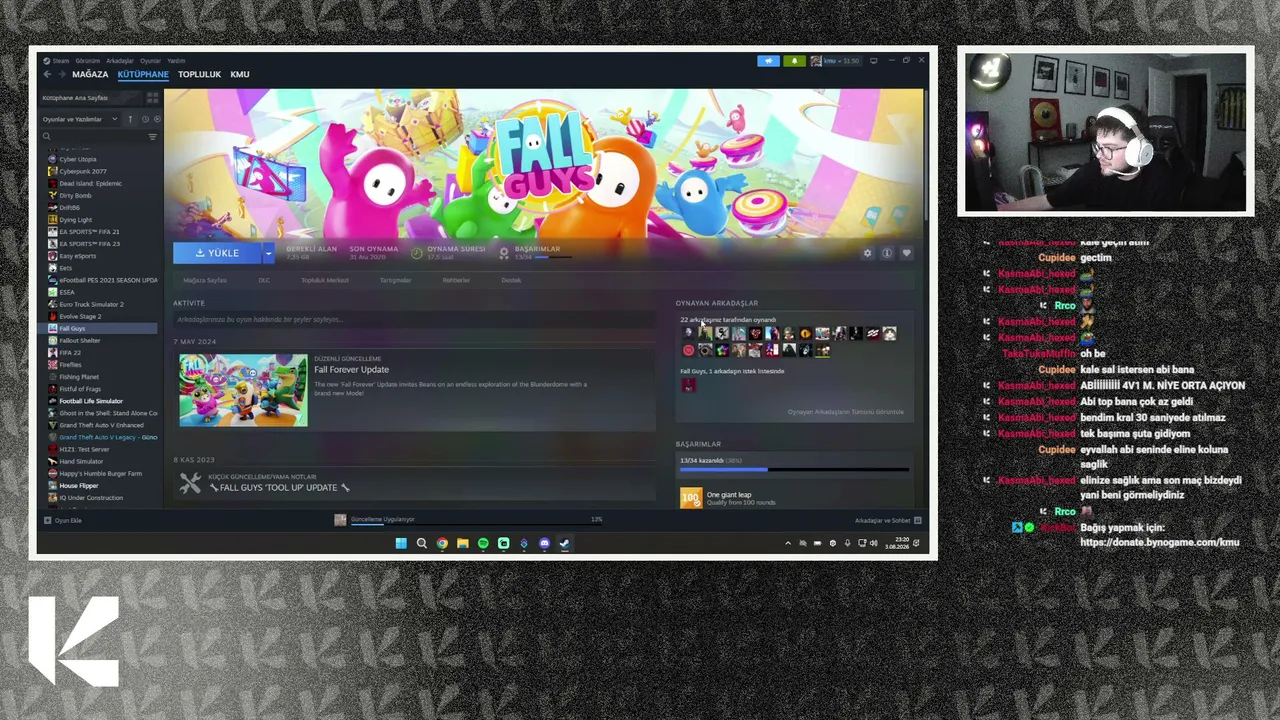
Task: Open the One giant leap achievement icon
Action: (x=691, y=497)
